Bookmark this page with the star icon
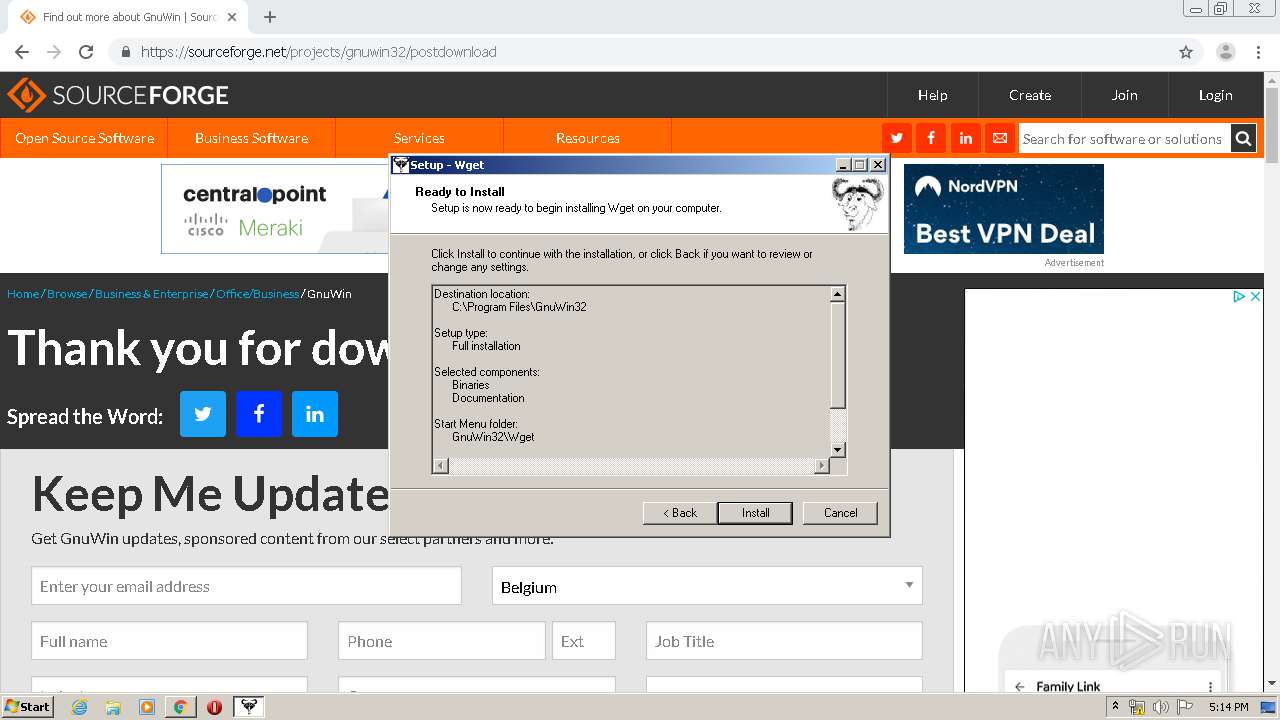Screen dimensions: 1280x720 1186,52
